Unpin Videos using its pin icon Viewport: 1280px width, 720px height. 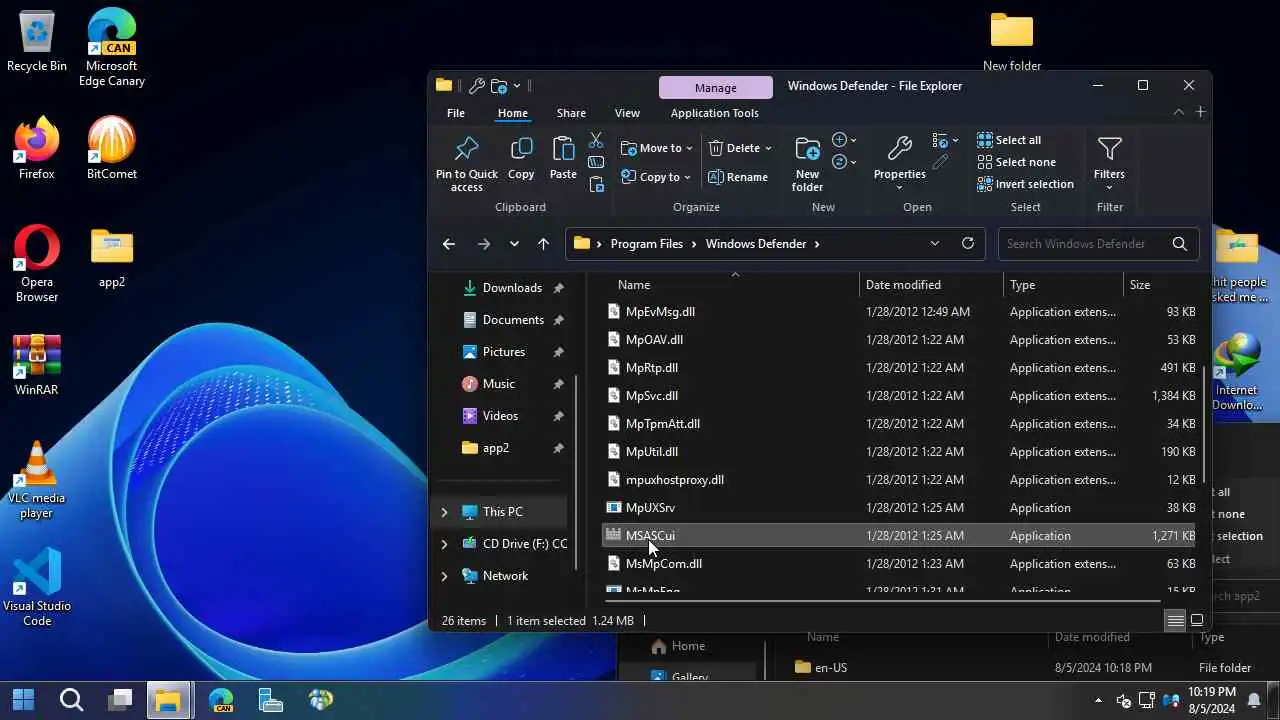click(558, 416)
